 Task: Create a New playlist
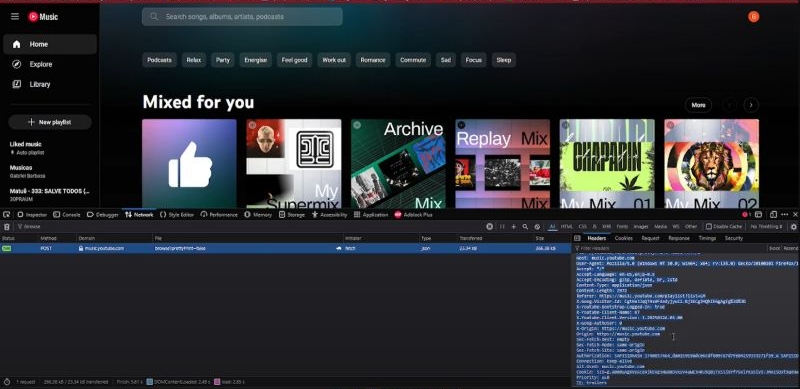pyautogui.click(x=49, y=122)
